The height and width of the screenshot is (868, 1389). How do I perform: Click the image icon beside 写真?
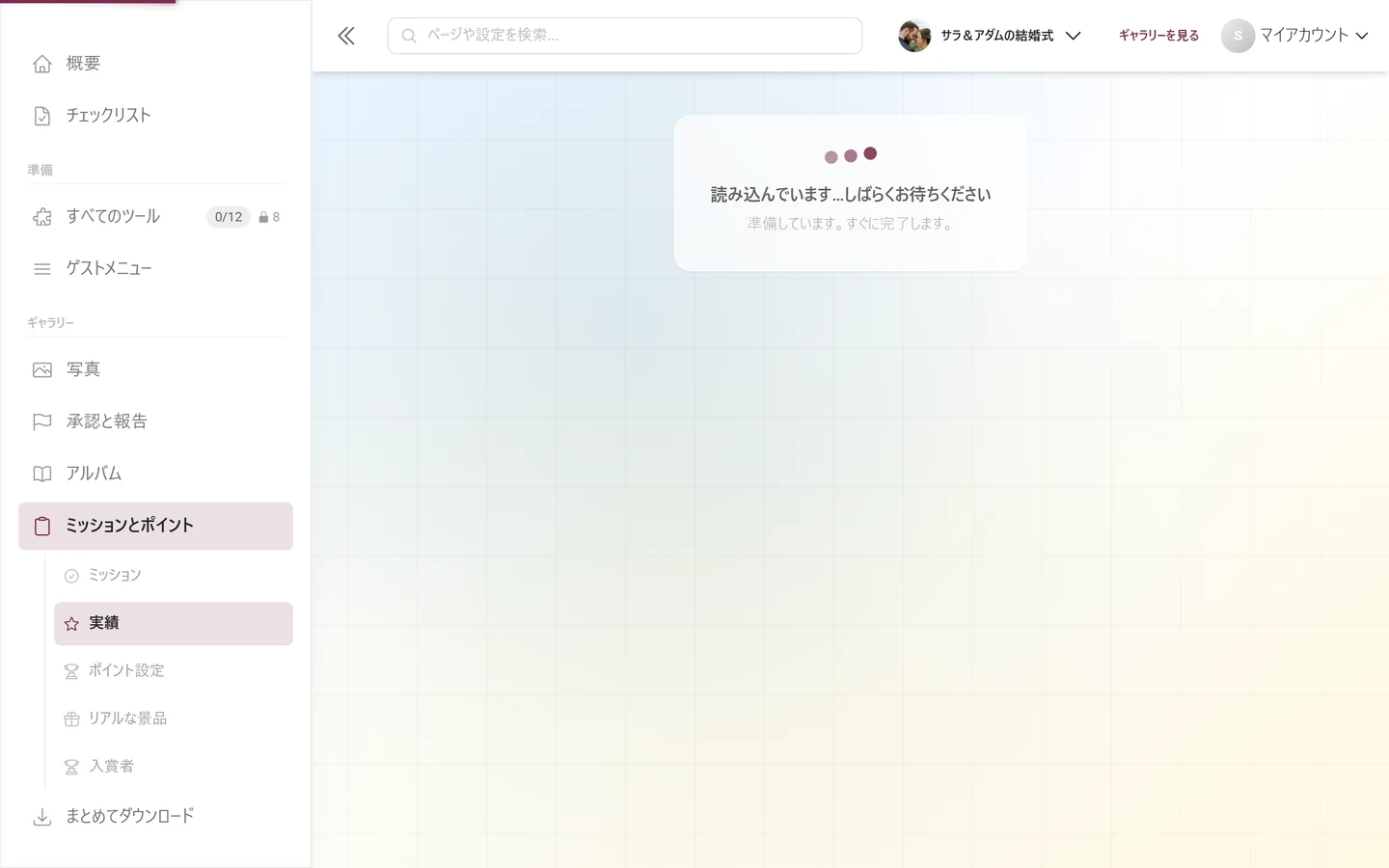42,370
